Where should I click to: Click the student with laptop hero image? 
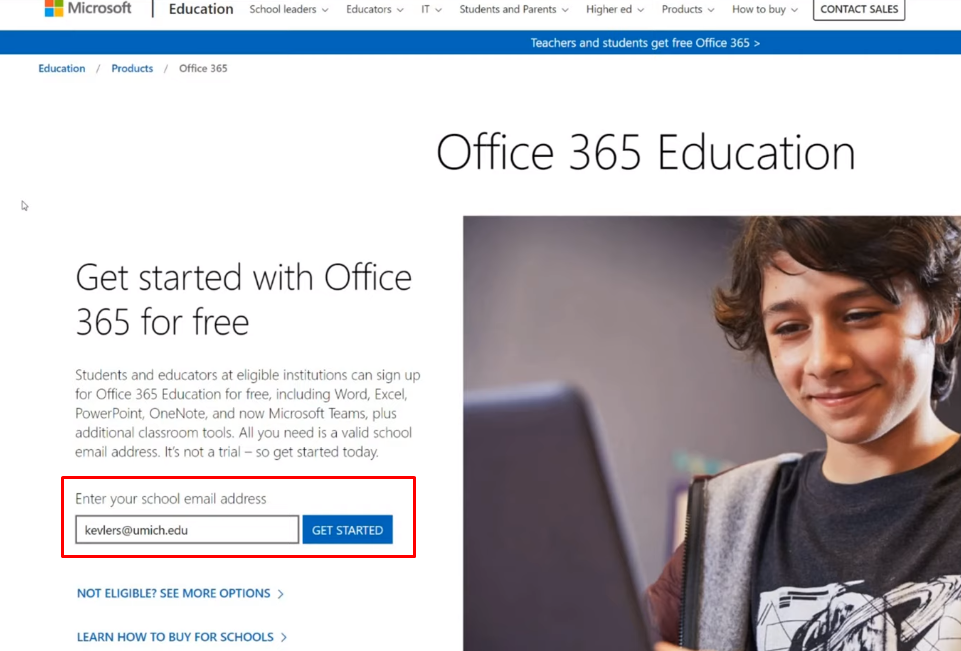click(x=712, y=433)
